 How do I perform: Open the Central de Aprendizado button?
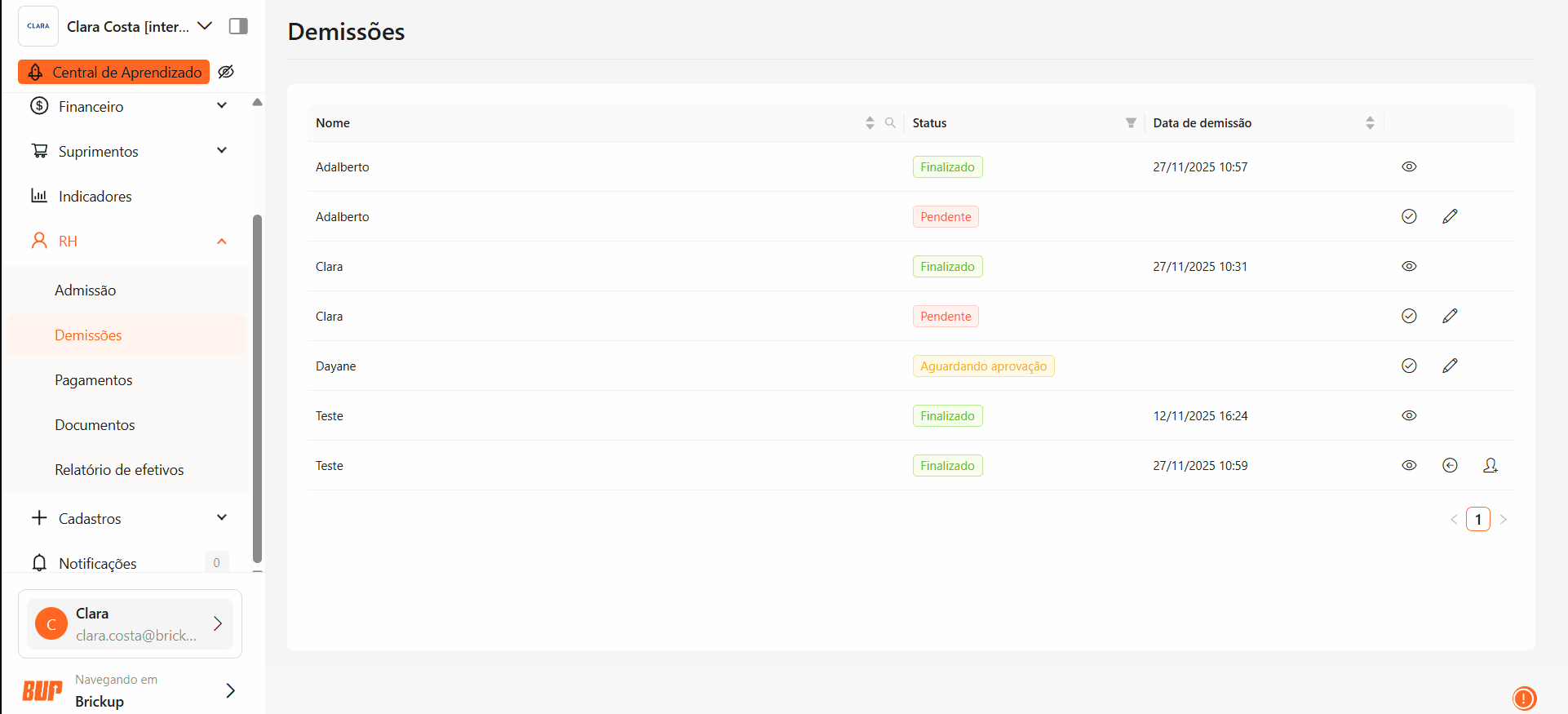114,72
